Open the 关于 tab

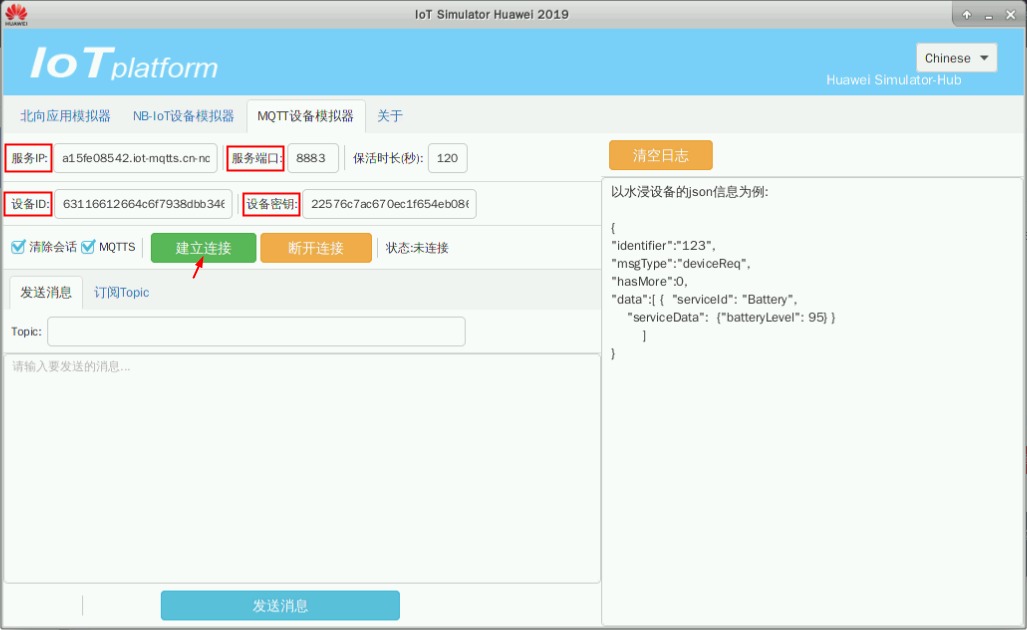[390, 116]
